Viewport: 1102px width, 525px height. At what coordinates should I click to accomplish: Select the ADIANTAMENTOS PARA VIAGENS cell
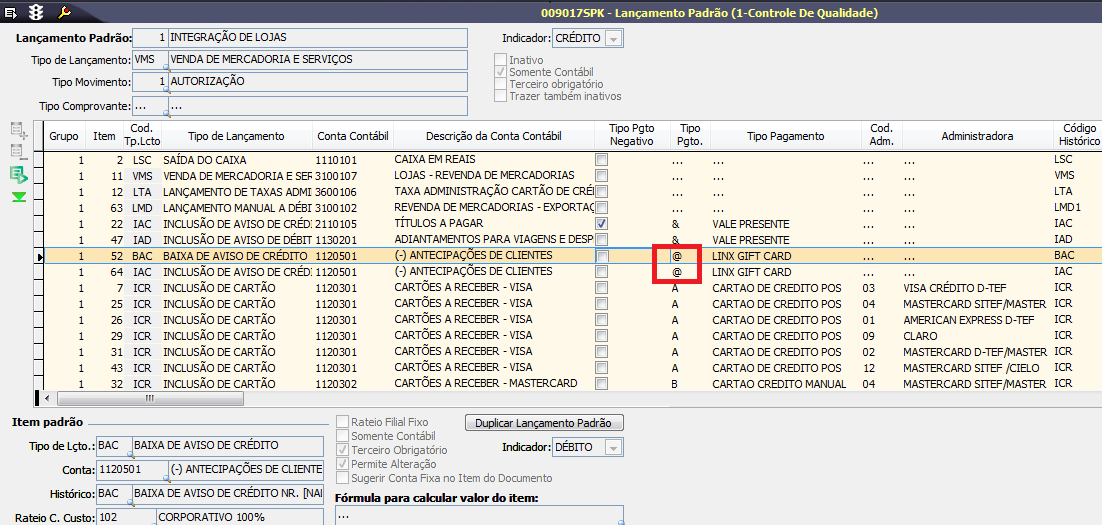[493, 240]
